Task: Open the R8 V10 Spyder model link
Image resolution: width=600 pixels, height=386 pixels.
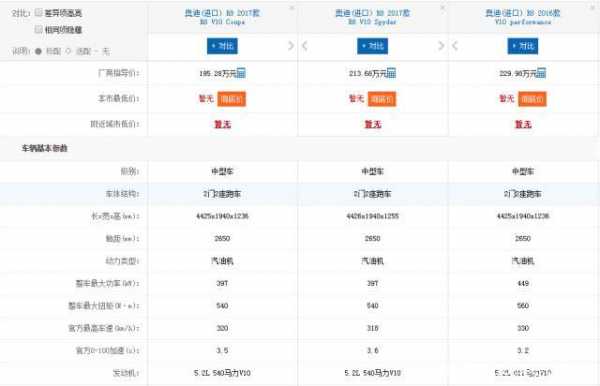Action: 372,17
